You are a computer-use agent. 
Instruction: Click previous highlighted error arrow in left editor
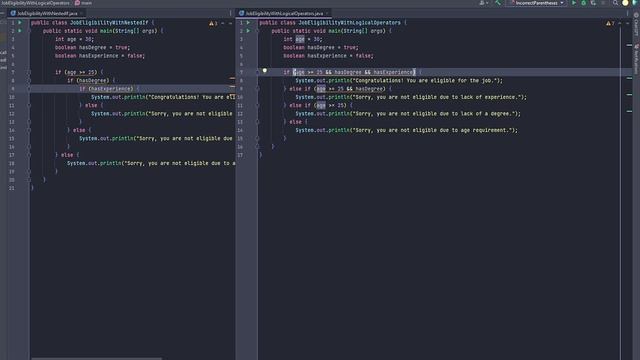(223, 24)
